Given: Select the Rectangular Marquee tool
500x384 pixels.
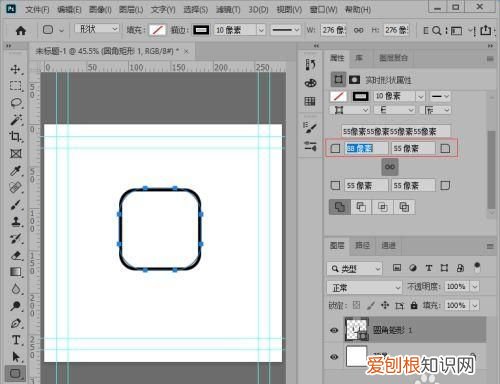Looking at the screenshot, I should pyautogui.click(x=15, y=86).
